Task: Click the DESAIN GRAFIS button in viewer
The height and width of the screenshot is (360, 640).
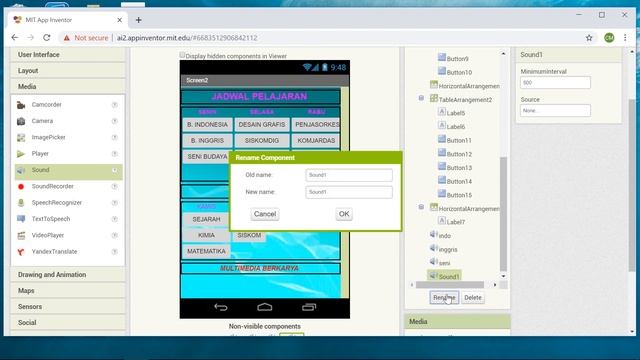Action: tap(262, 124)
